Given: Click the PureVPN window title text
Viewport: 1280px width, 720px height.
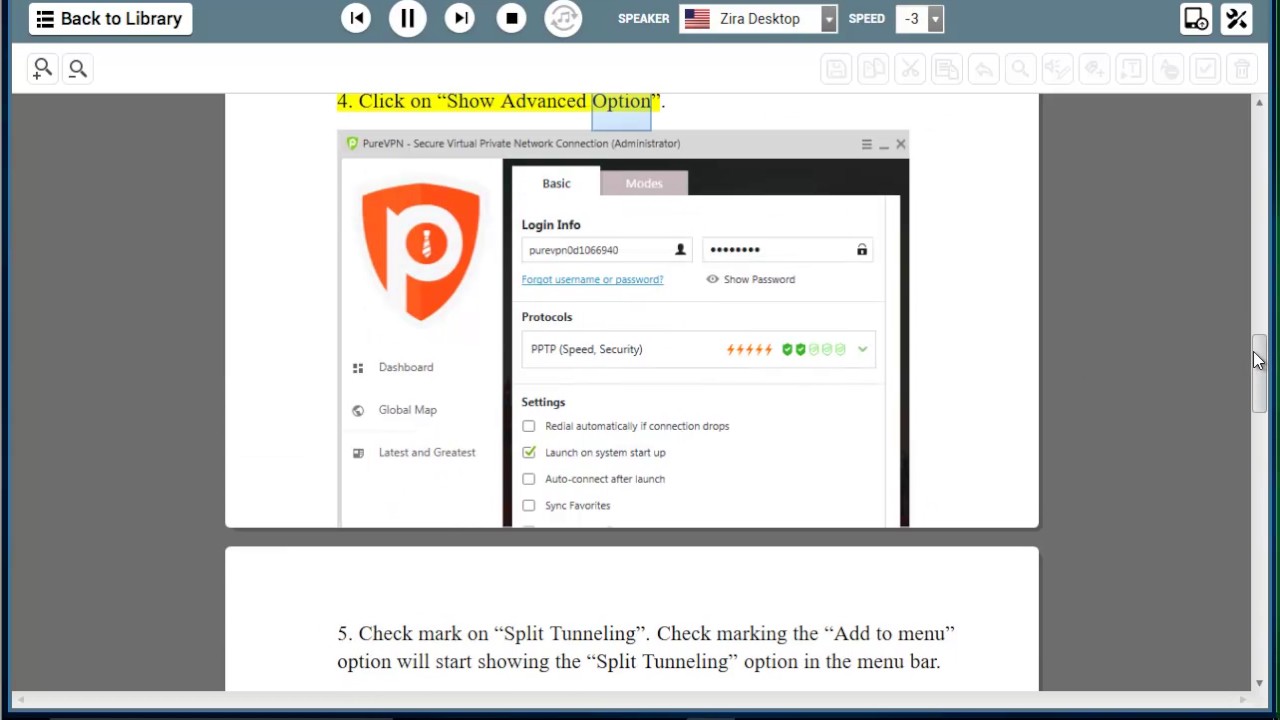Looking at the screenshot, I should [521, 144].
